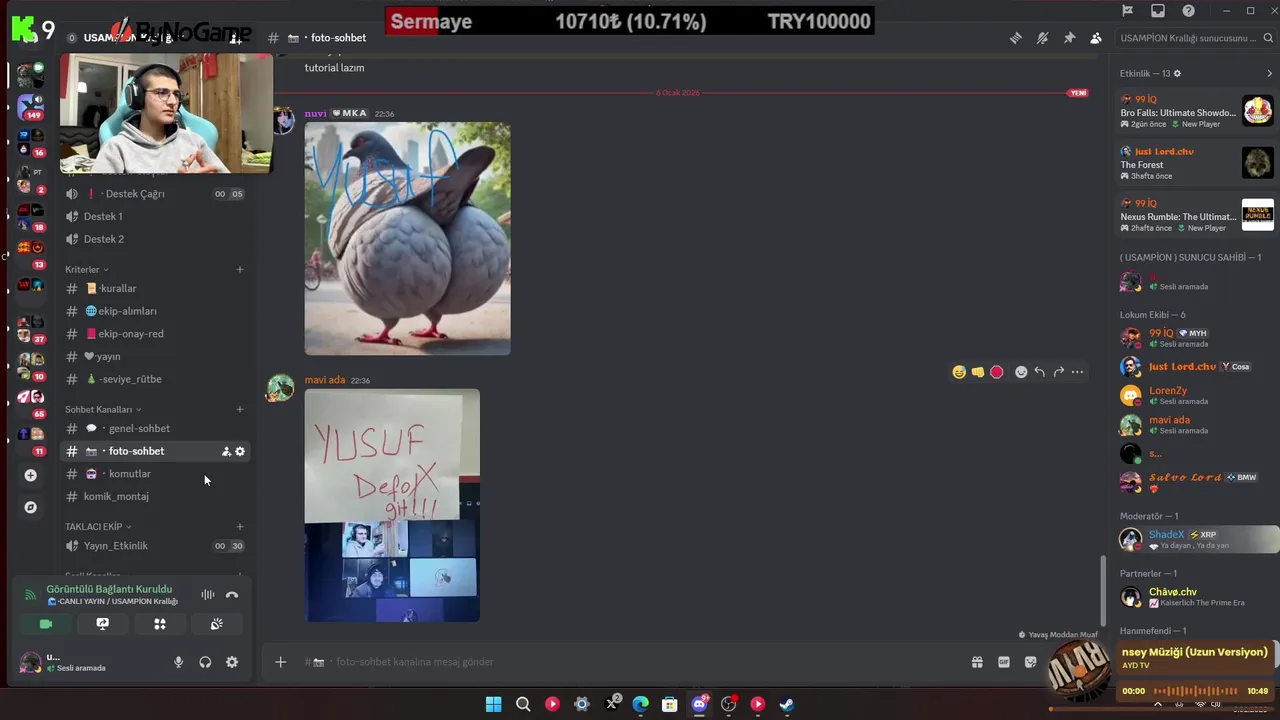Screen dimensions: 1280x720
Task: Toggle the camera video button
Action: point(45,624)
